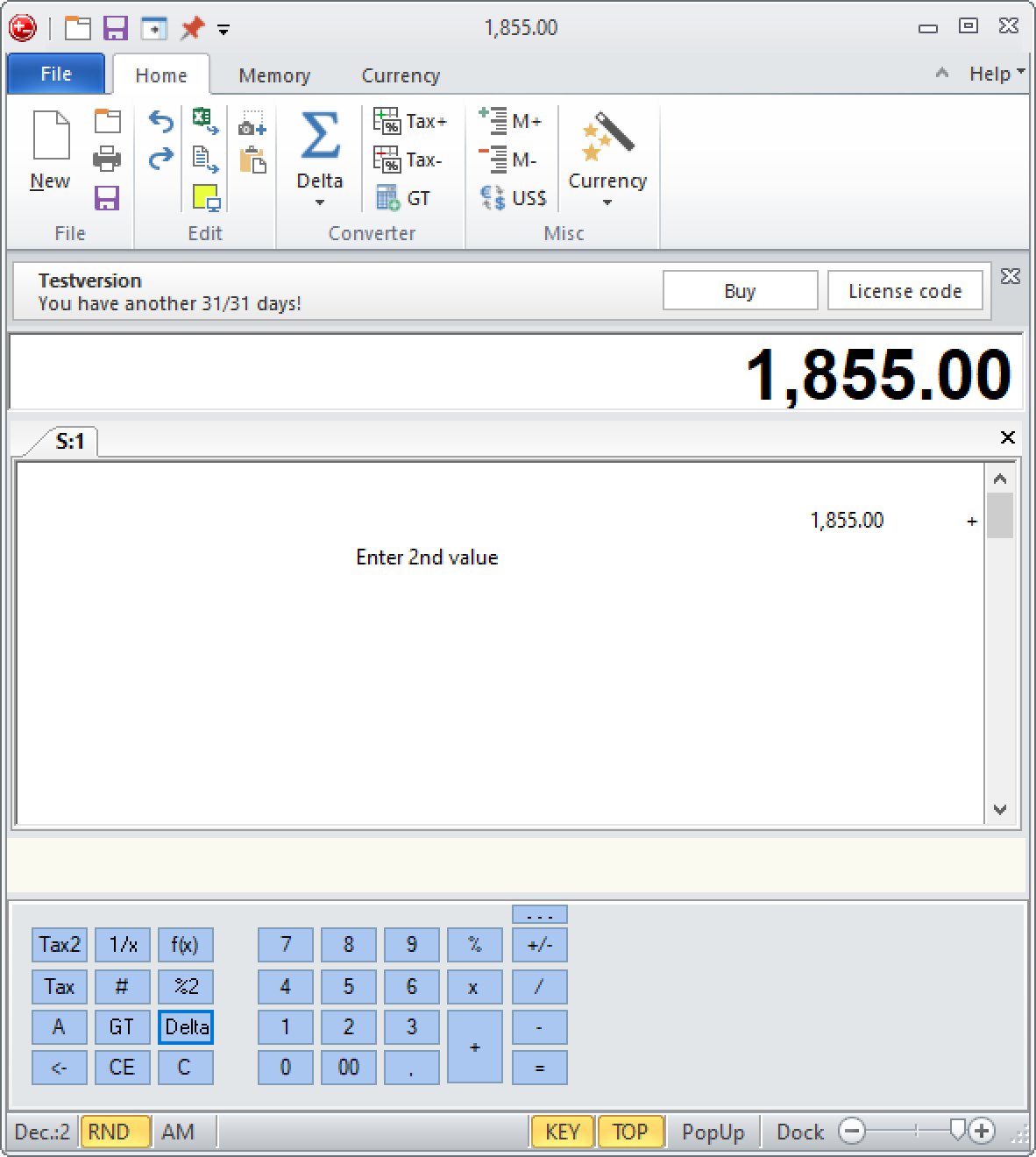Switch to the Currency ribbon tab

click(401, 75)
